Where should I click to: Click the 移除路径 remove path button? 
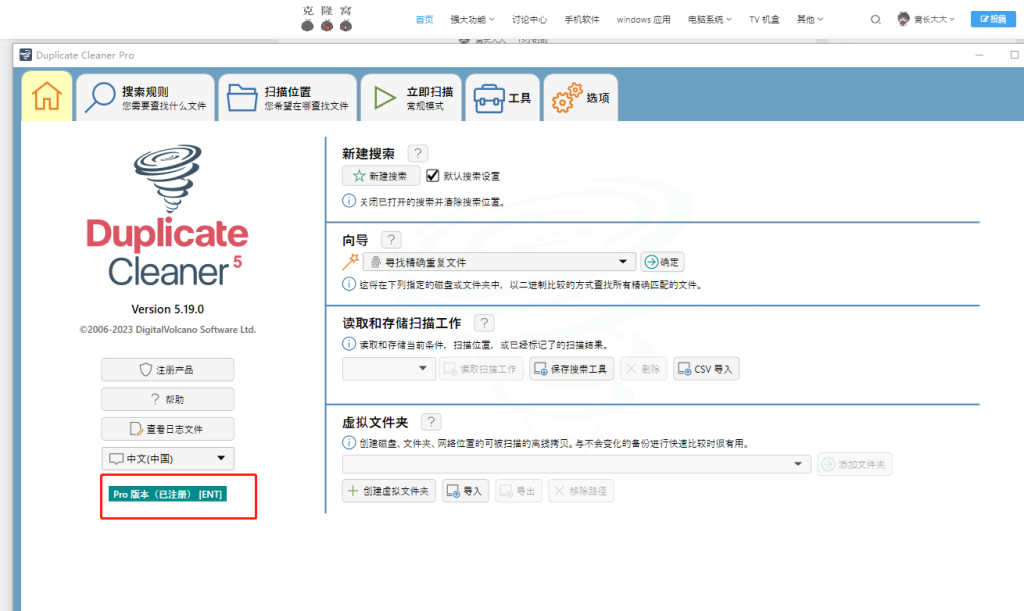tap(581, 491)
